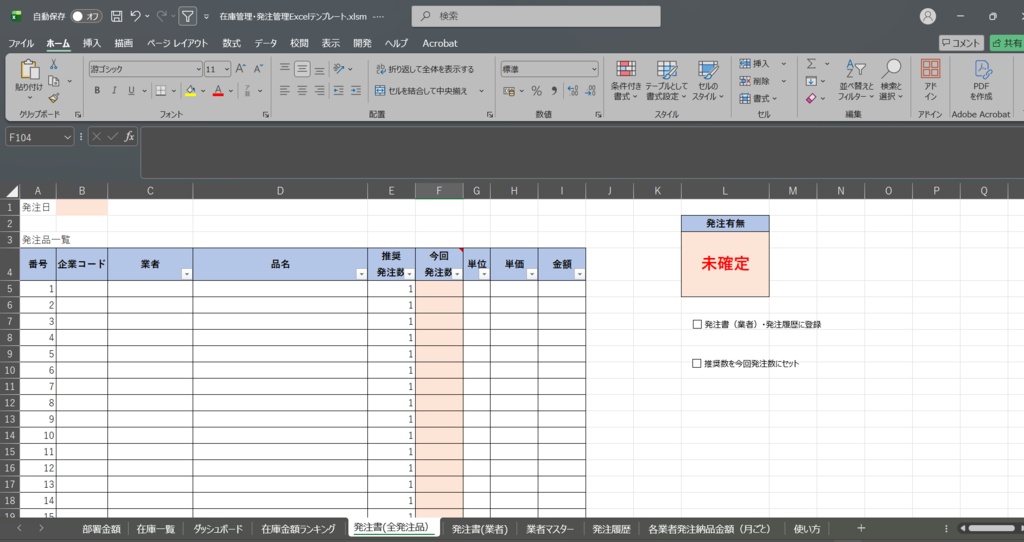Click the Add-ins (アドイン) icon
This screenshot has width=1024, height=542.
(930, 80)
